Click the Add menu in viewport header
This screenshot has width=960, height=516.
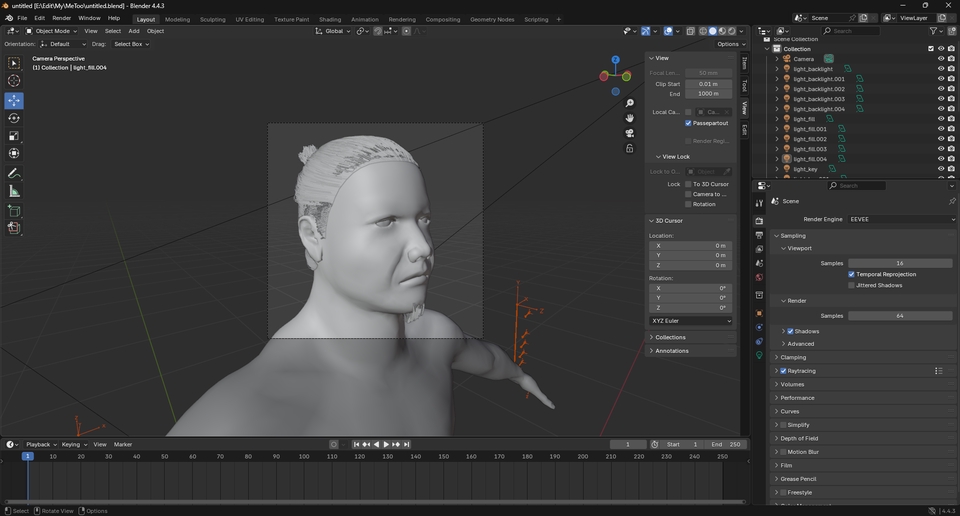point(134,31)
